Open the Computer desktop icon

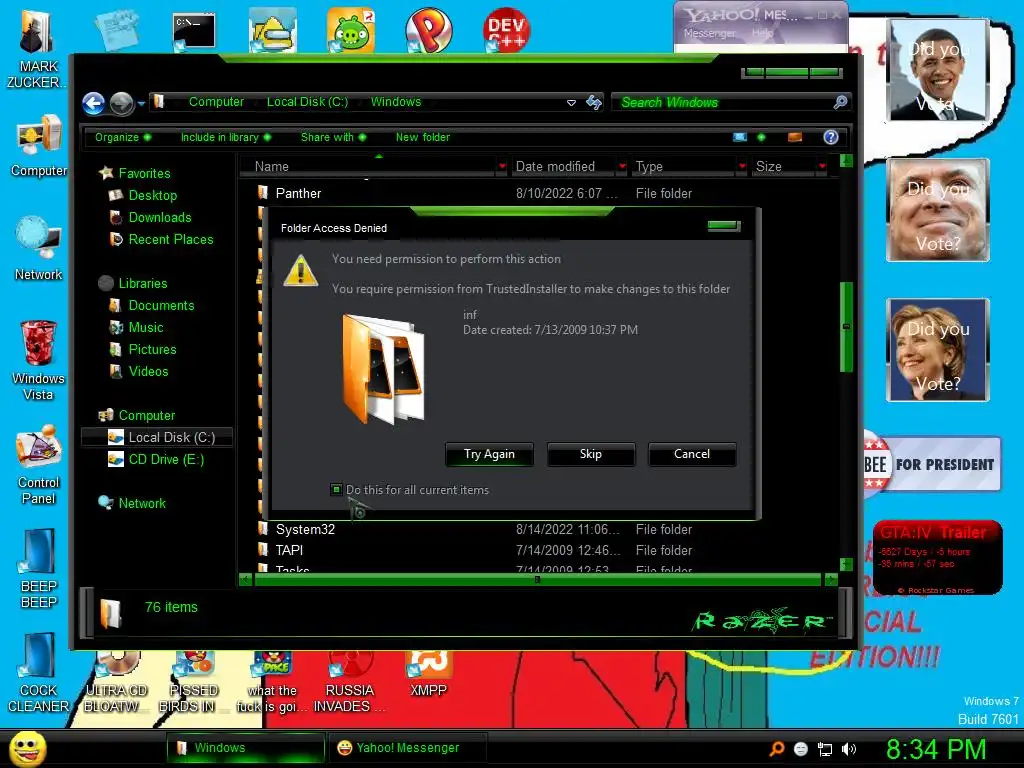tap(39, 146)
